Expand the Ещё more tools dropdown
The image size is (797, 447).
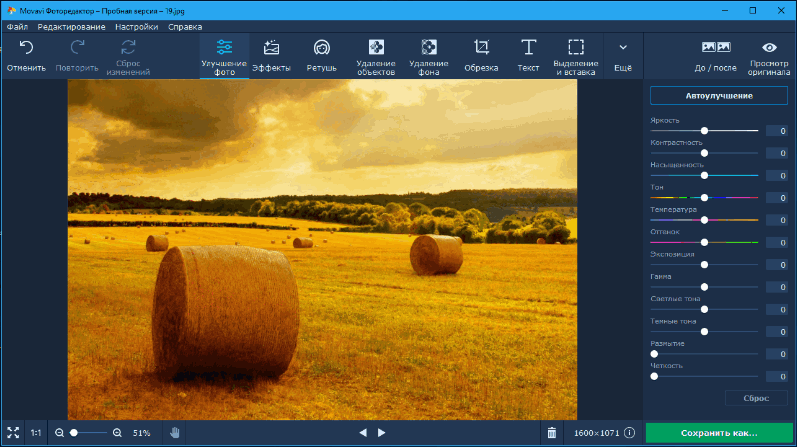click(623, 56)
